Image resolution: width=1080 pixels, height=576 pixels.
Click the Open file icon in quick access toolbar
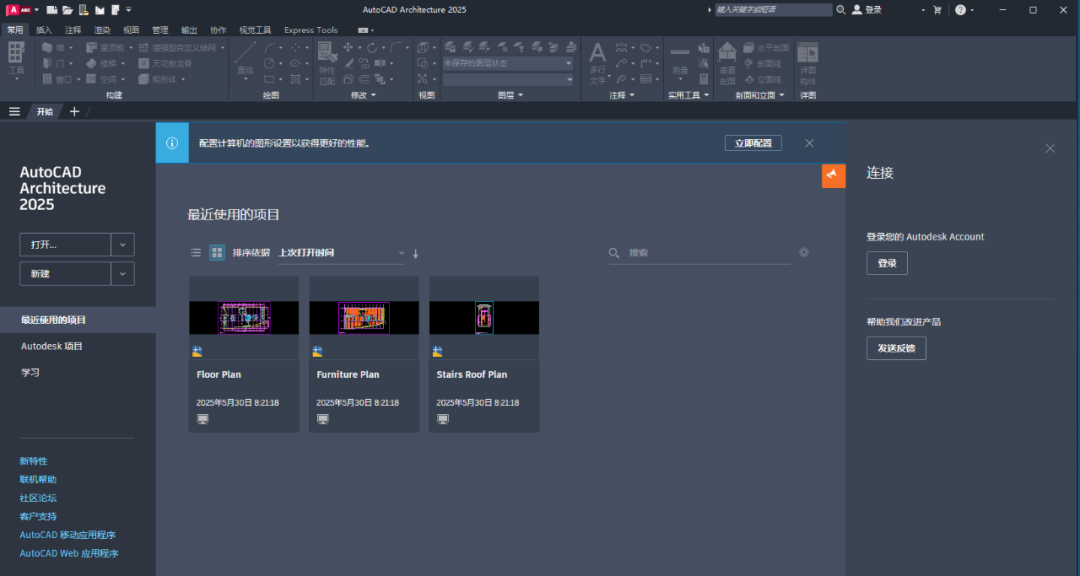pyautogui.click(x=67, y=9)
